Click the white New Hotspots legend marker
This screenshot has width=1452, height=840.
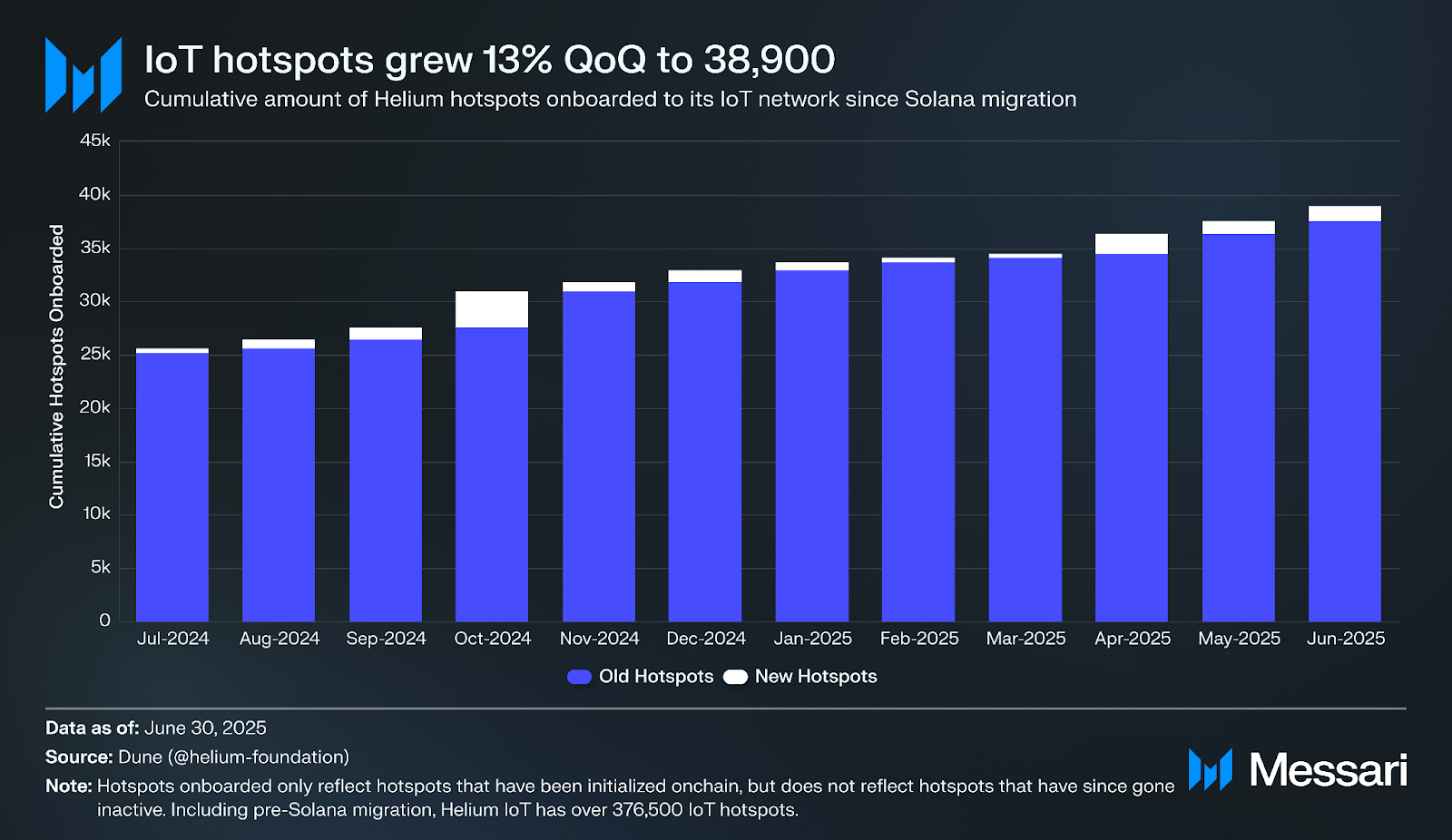(735, 677)
